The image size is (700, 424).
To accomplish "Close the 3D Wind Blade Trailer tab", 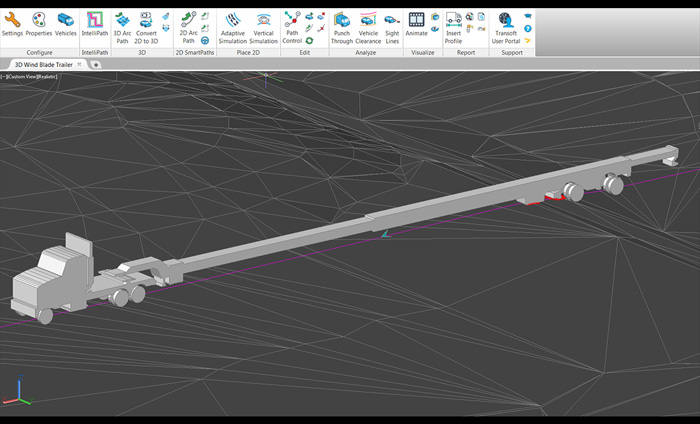I will click(81, 64).
